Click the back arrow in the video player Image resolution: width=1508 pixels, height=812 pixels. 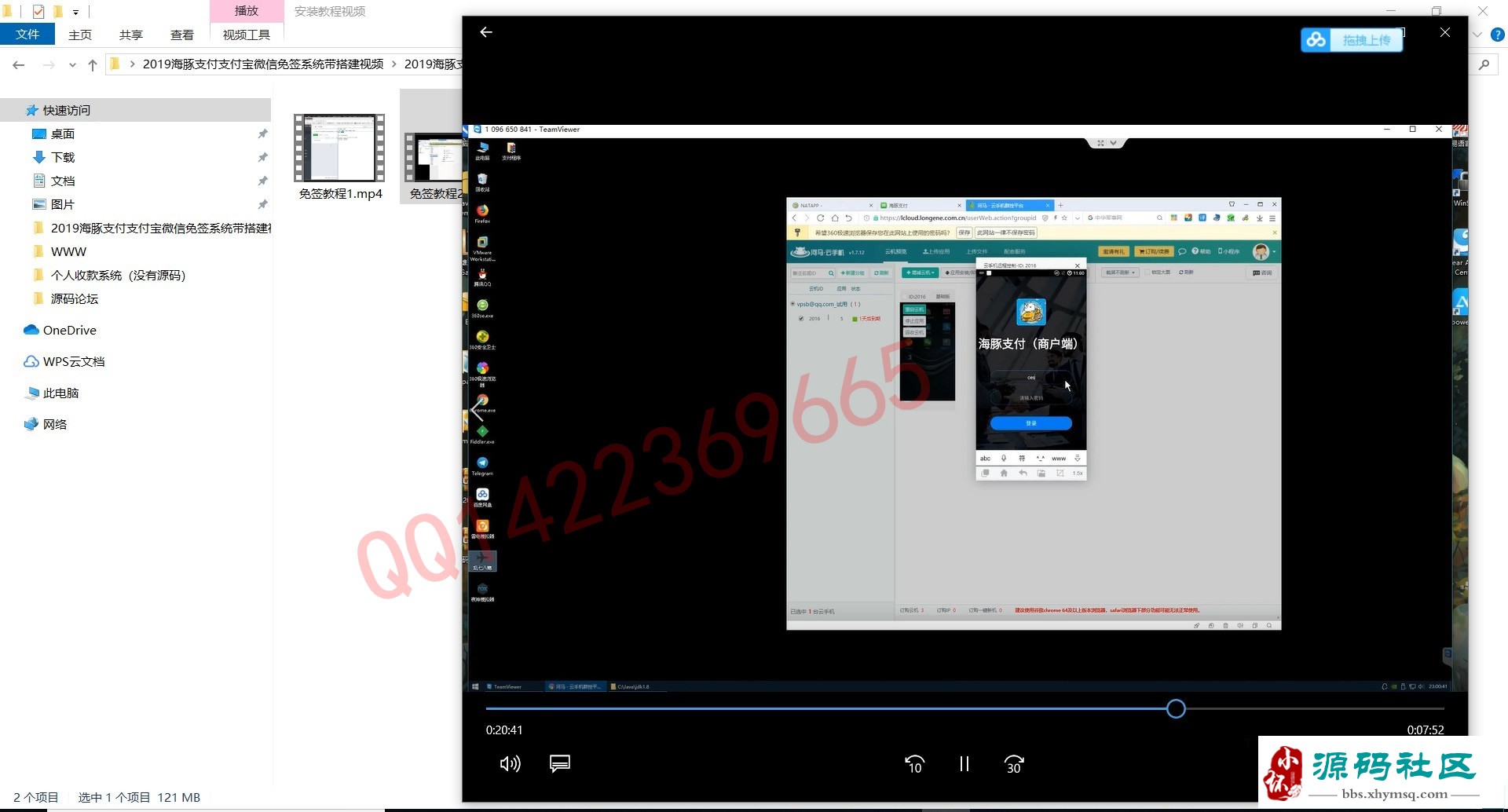click(x=486, y=32)
